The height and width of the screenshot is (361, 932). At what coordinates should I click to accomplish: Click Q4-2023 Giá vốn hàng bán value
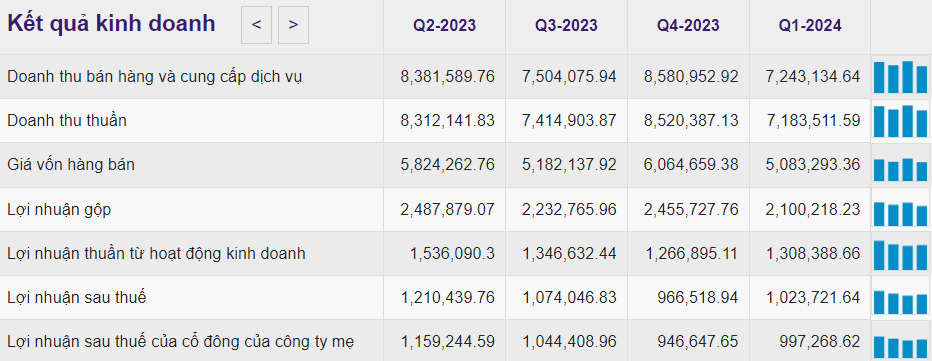(x=691, y=165)
